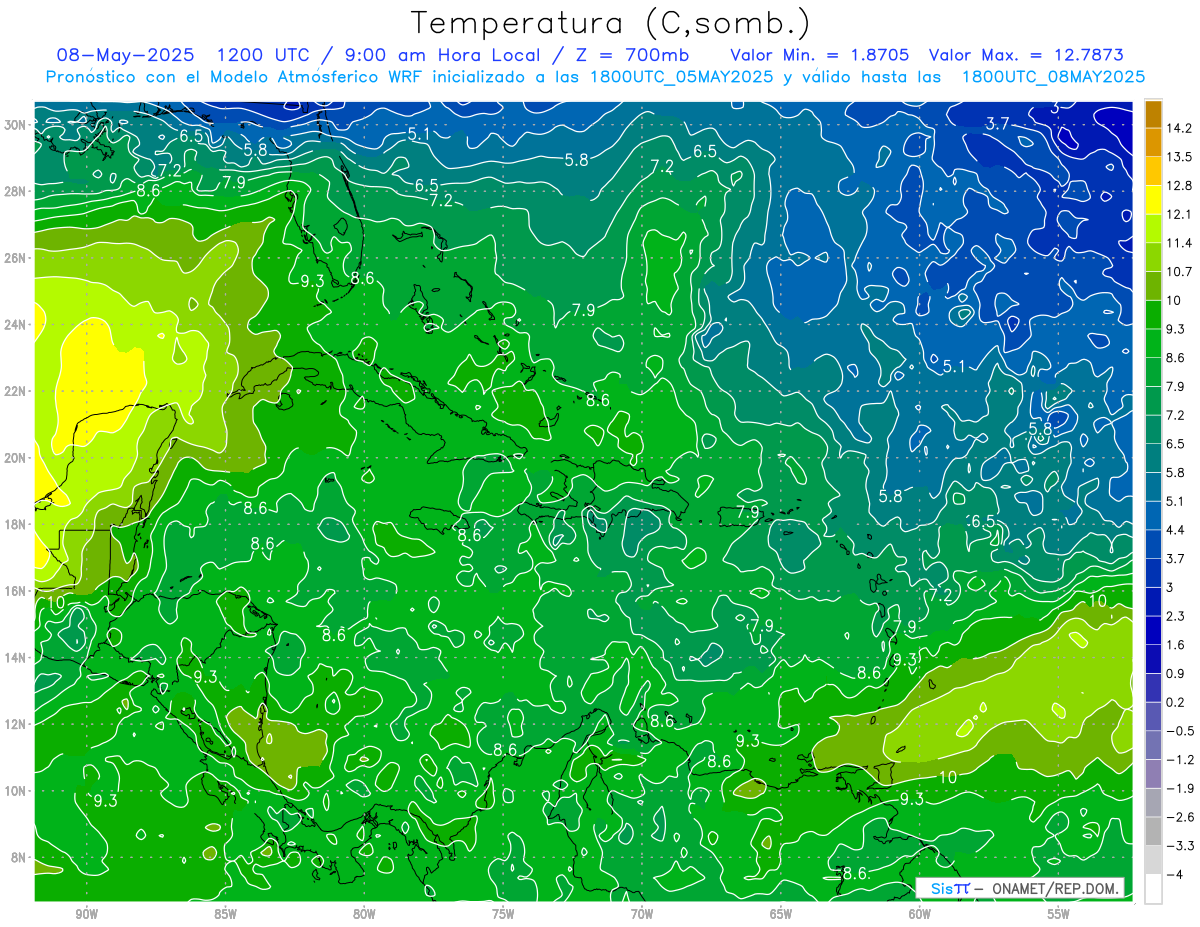Screen dimensions: 1200x927
Task: Click the 20N latitude axis label
Action: point(15,458)
